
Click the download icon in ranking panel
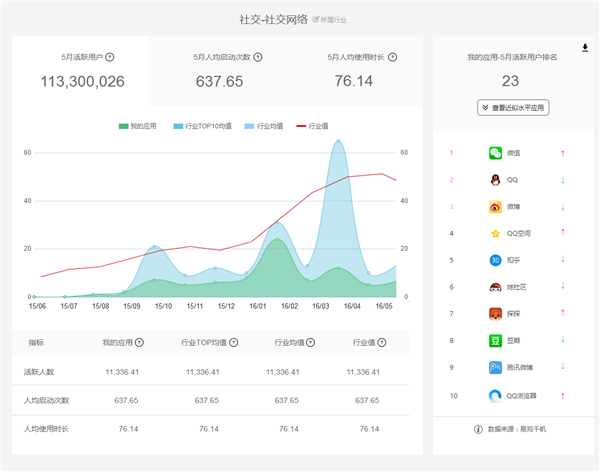585,47
